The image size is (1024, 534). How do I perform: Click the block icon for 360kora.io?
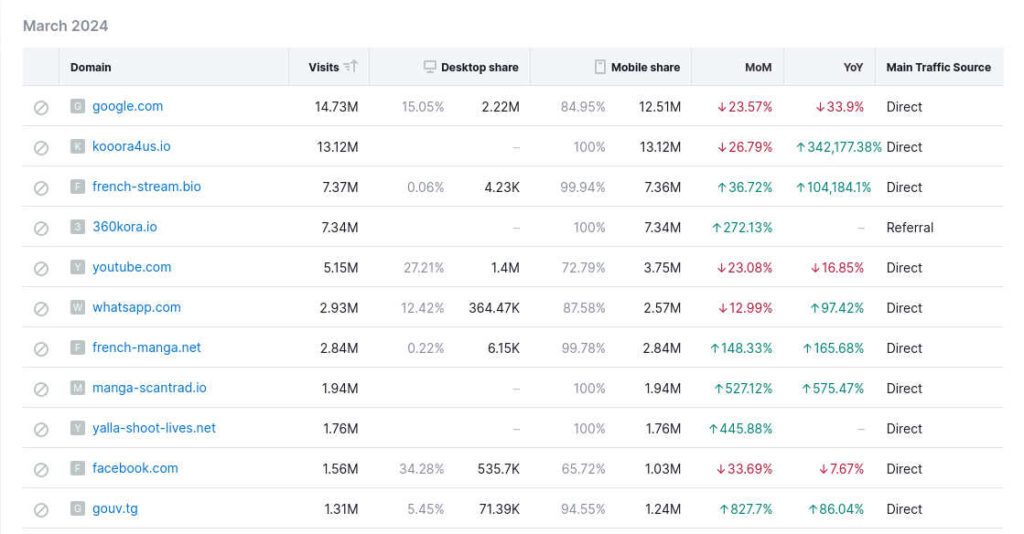tap(41, 228)
